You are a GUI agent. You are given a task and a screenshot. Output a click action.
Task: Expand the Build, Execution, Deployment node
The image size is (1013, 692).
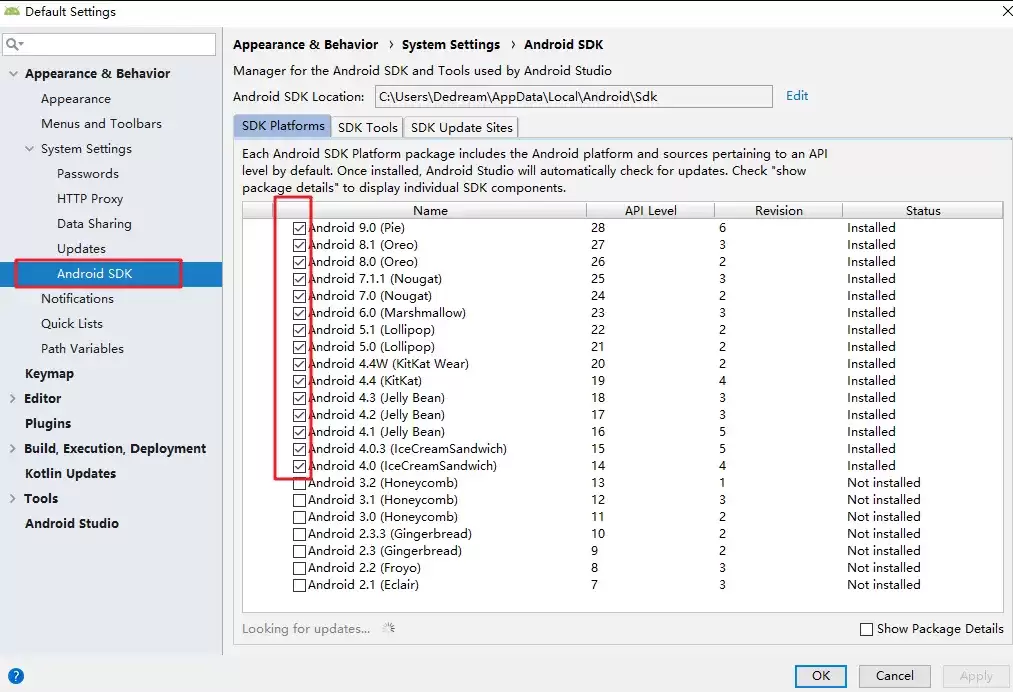coord(12,448)
